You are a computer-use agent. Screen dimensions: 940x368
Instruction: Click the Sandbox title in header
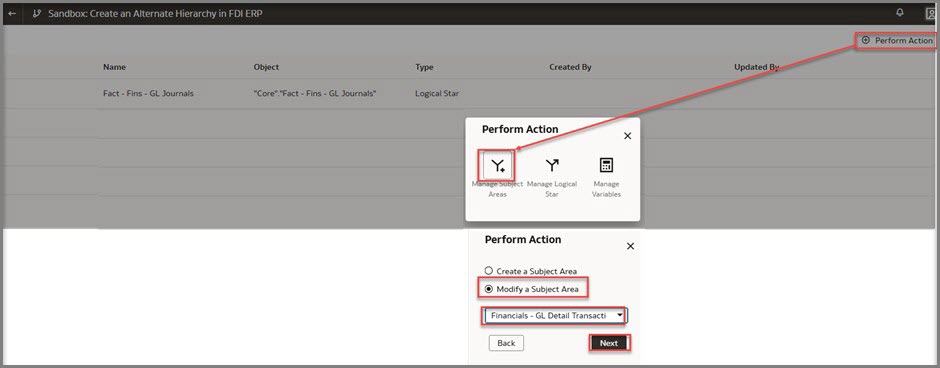pos(155,13)
